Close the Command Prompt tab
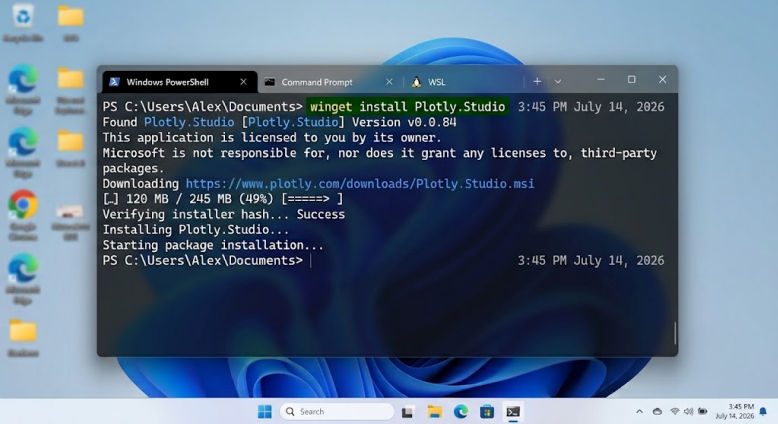Screen dimensions: 778x424 pos(389,82)
